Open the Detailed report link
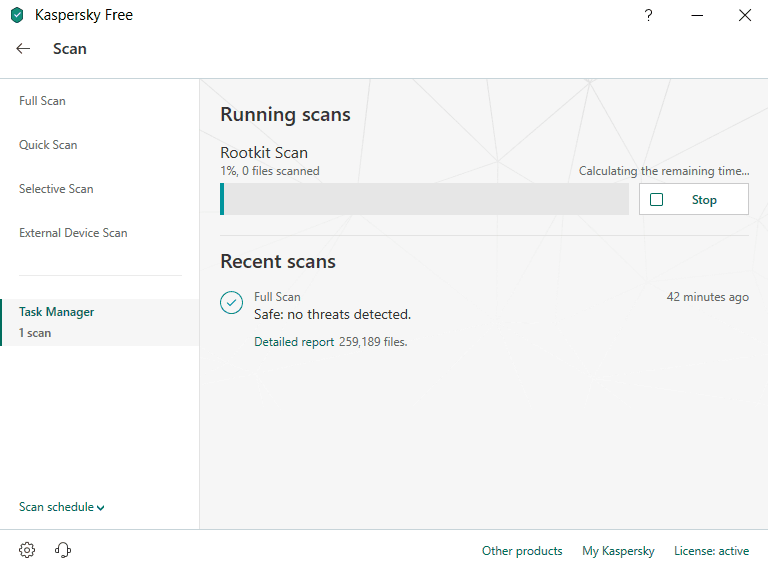Viewport: 768px width, 566px height. [x=294, y=342]
